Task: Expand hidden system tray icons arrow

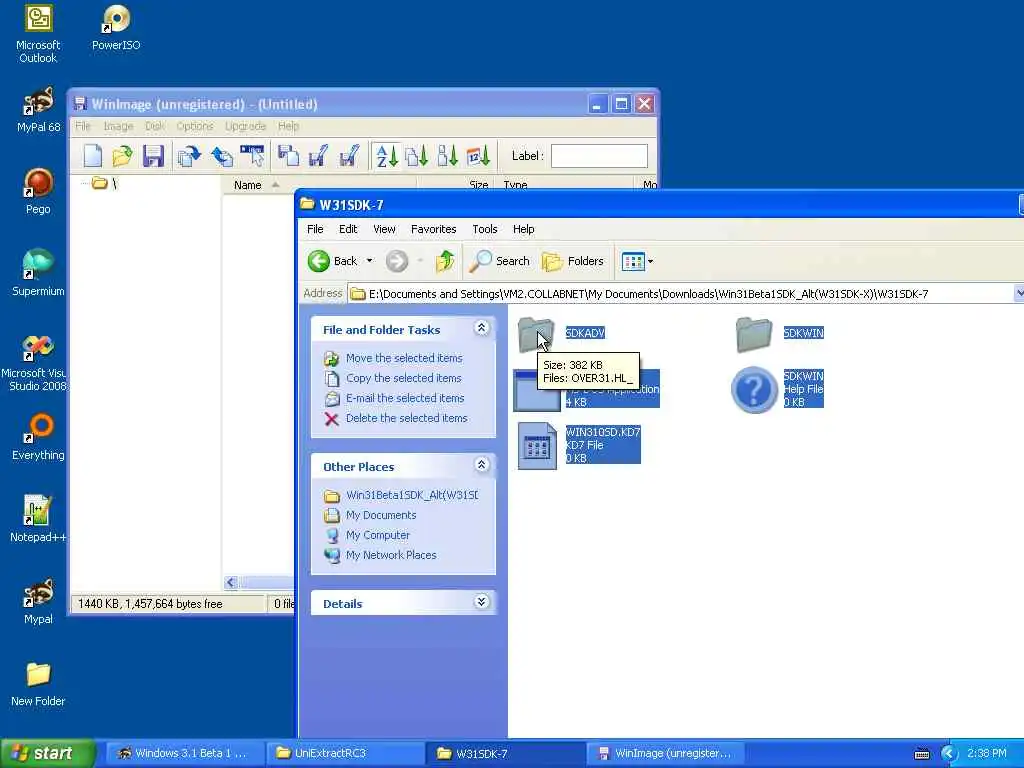Action: click(948, 754)
